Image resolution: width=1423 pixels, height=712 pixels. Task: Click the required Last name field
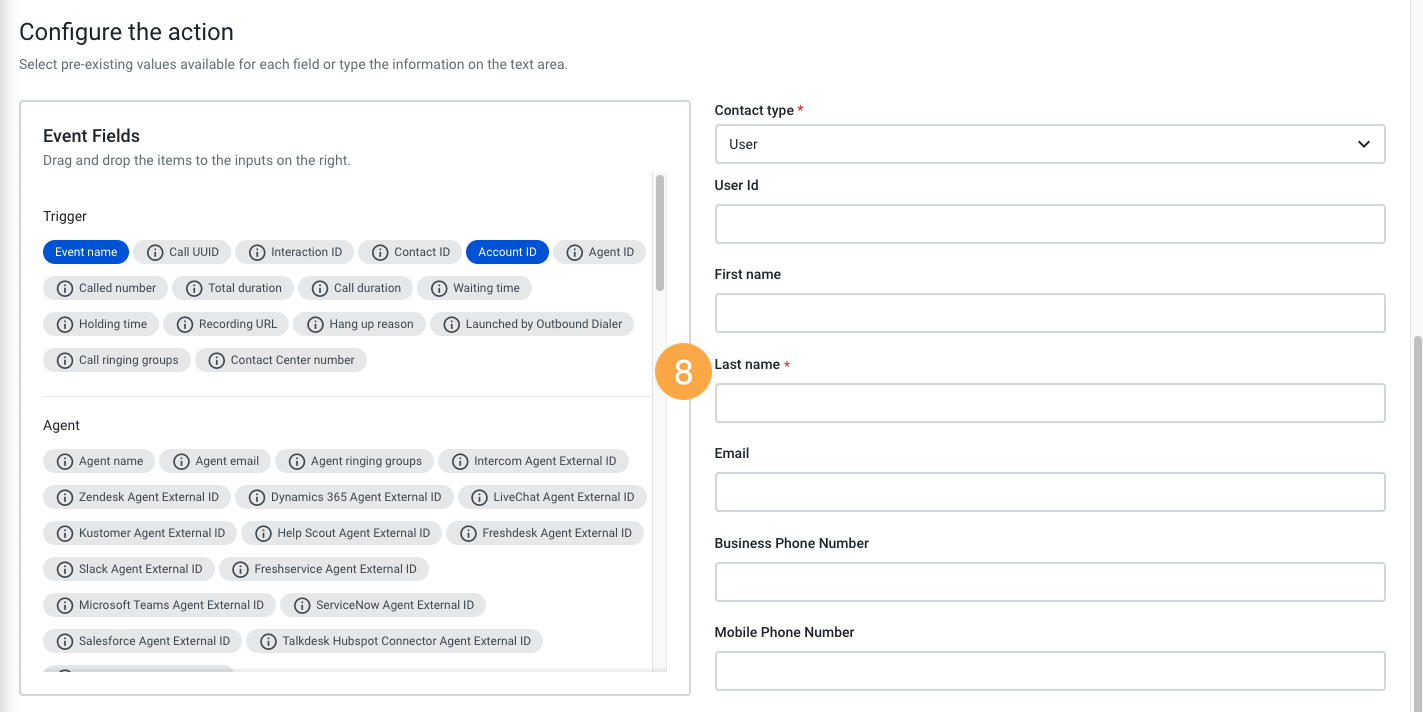pos(1049,402)
